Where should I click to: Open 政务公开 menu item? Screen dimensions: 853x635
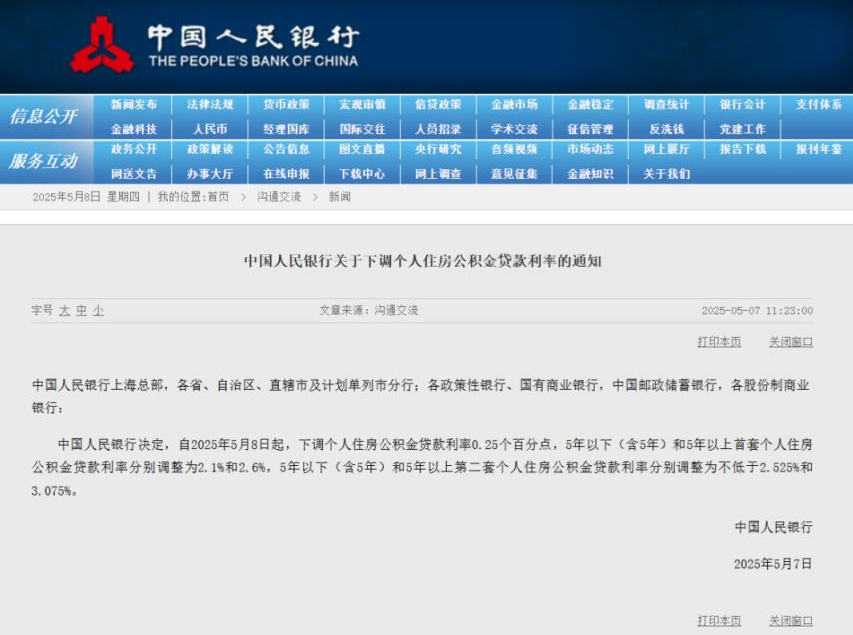coord(134,149)
